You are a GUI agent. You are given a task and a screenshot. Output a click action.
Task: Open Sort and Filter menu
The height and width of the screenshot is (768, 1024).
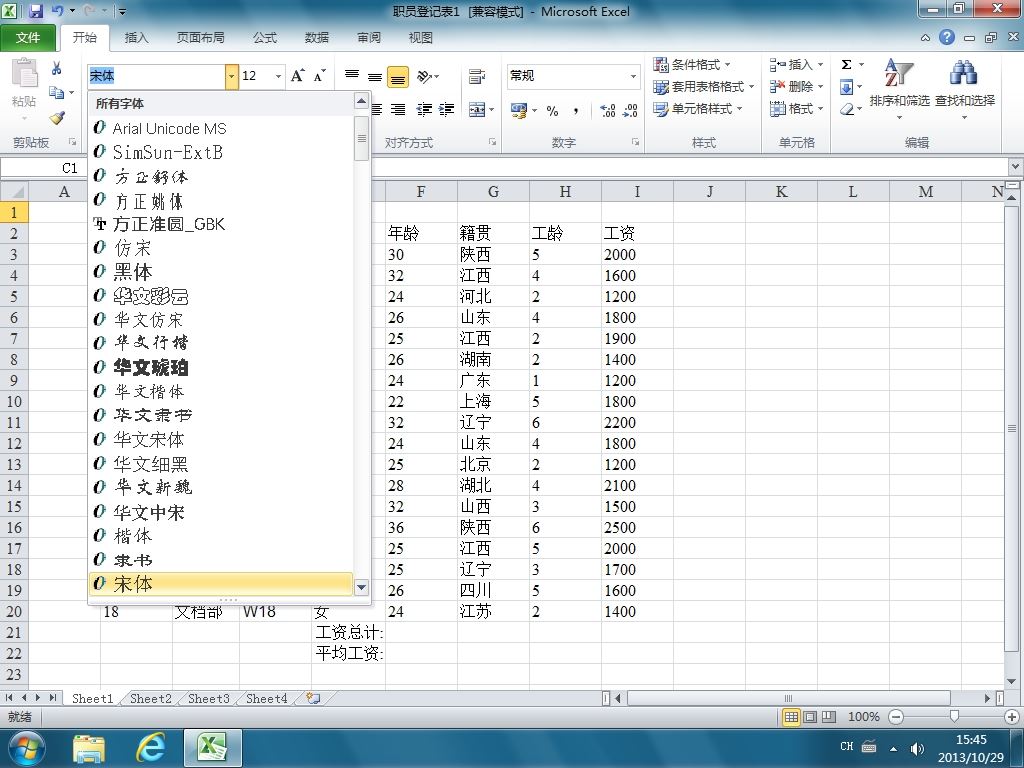[899, 89]
